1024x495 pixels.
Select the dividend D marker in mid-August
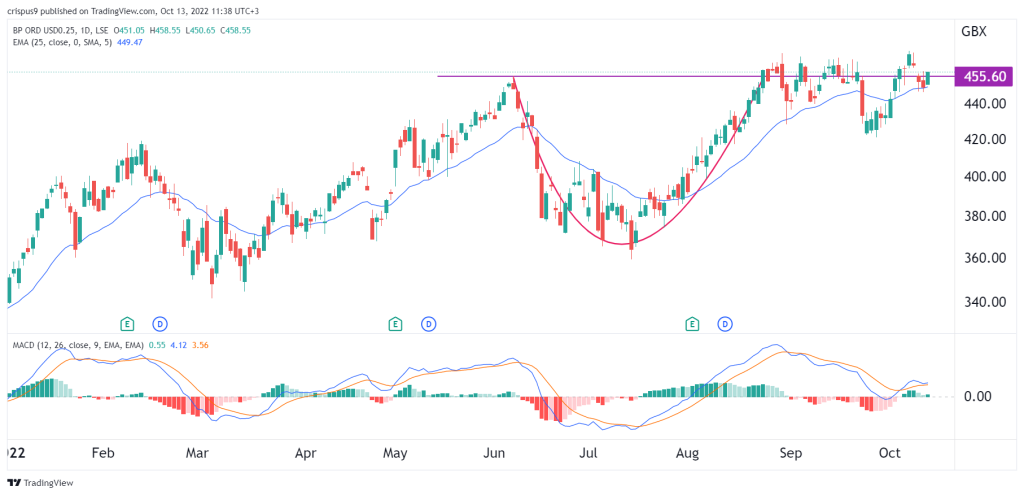coord(726,323)
